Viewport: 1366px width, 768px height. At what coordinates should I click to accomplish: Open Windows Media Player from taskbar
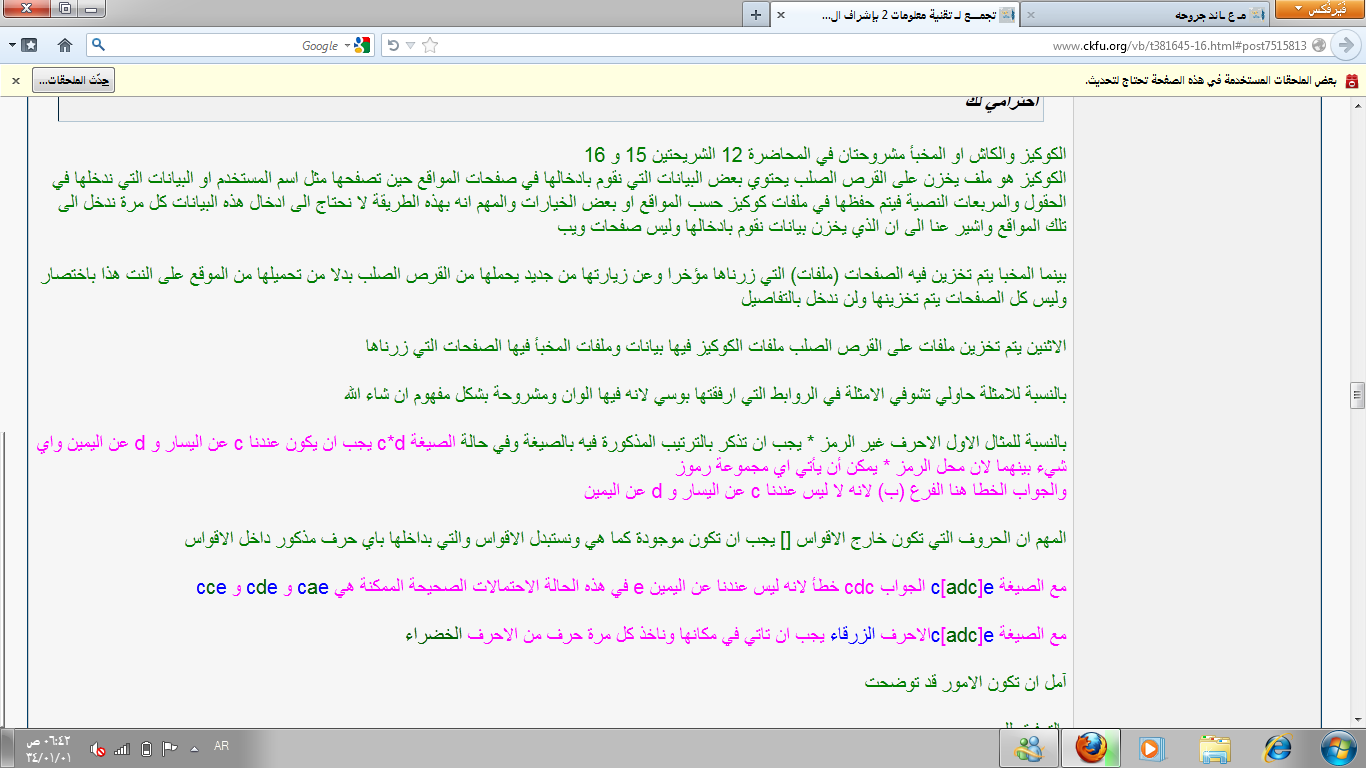[1151, 747]
